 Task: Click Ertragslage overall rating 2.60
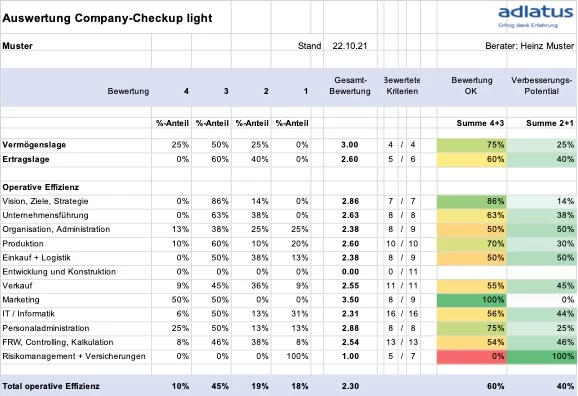click(x=350, y=159)
